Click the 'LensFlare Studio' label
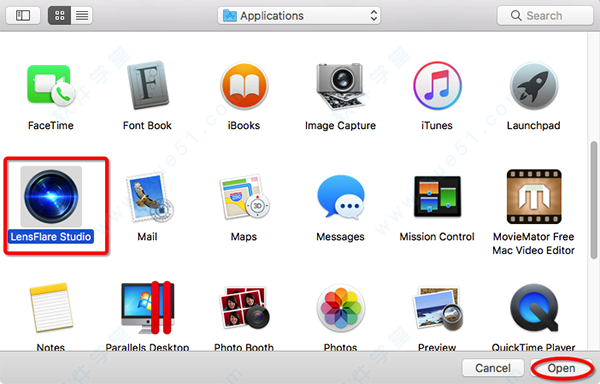This screenshot has width=600, height=384. coord(51,237)
